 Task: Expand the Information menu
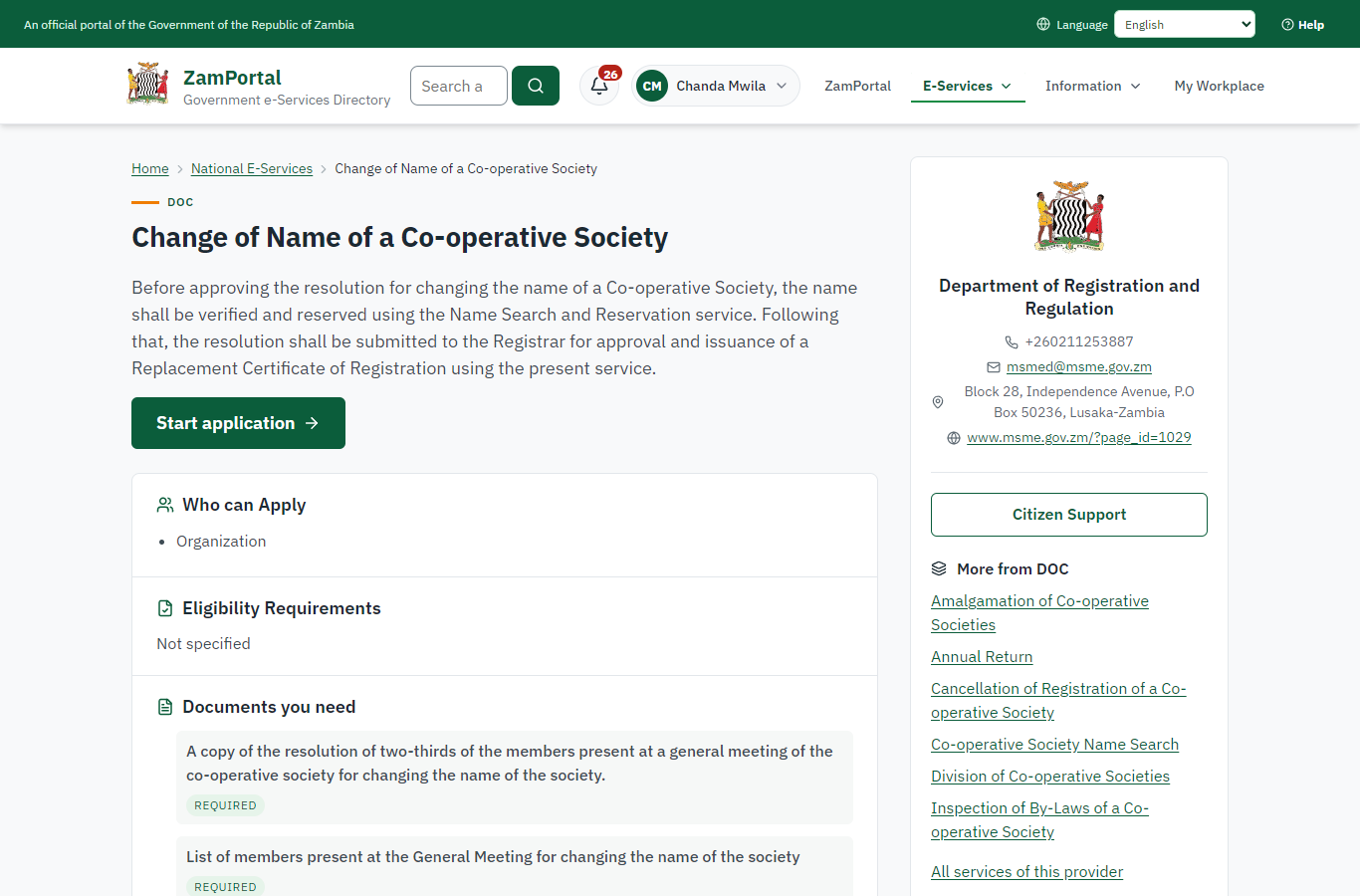coord(1093,86)
